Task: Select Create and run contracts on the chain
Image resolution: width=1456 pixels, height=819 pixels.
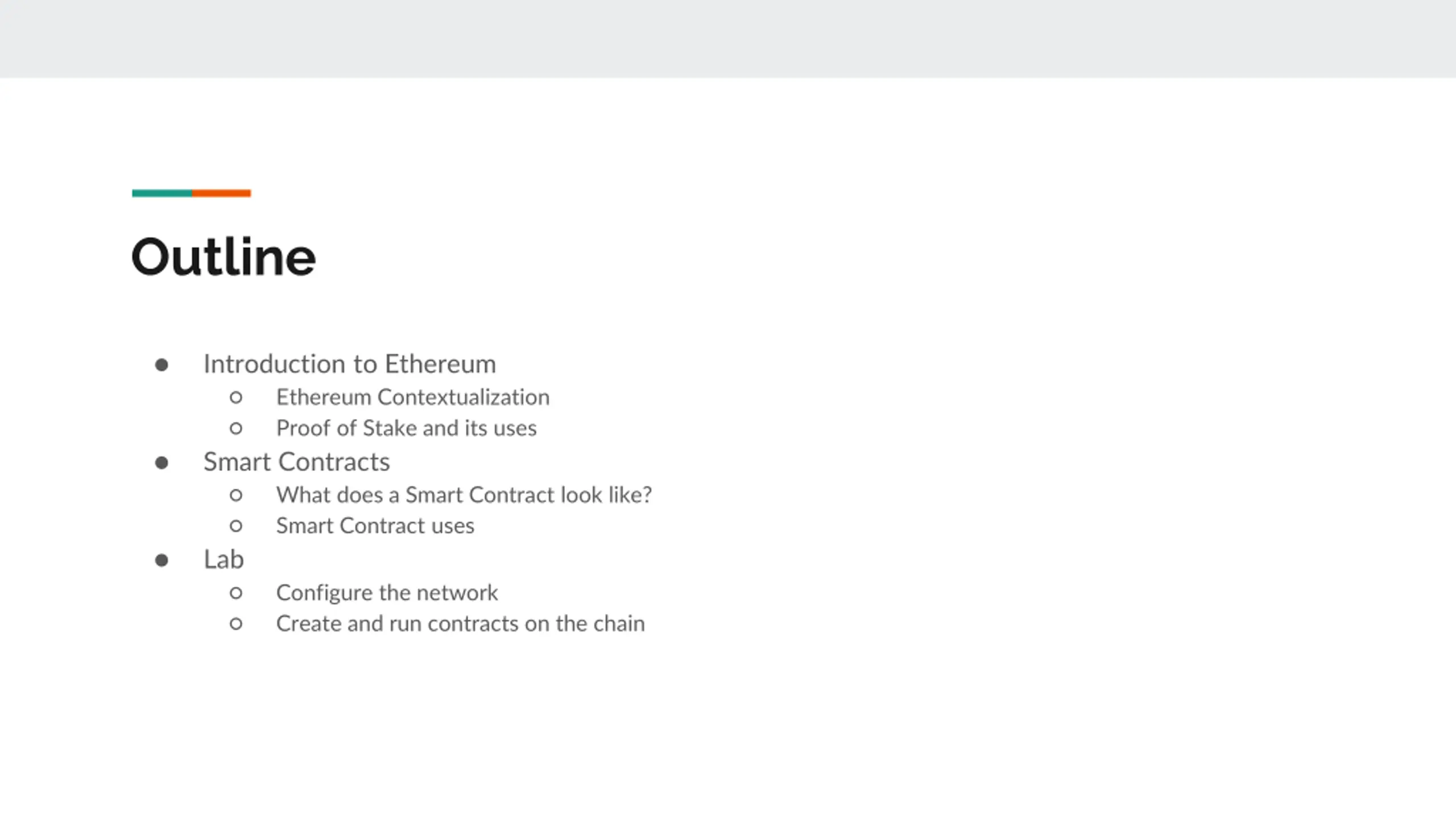Action: [x=461, y=623]
